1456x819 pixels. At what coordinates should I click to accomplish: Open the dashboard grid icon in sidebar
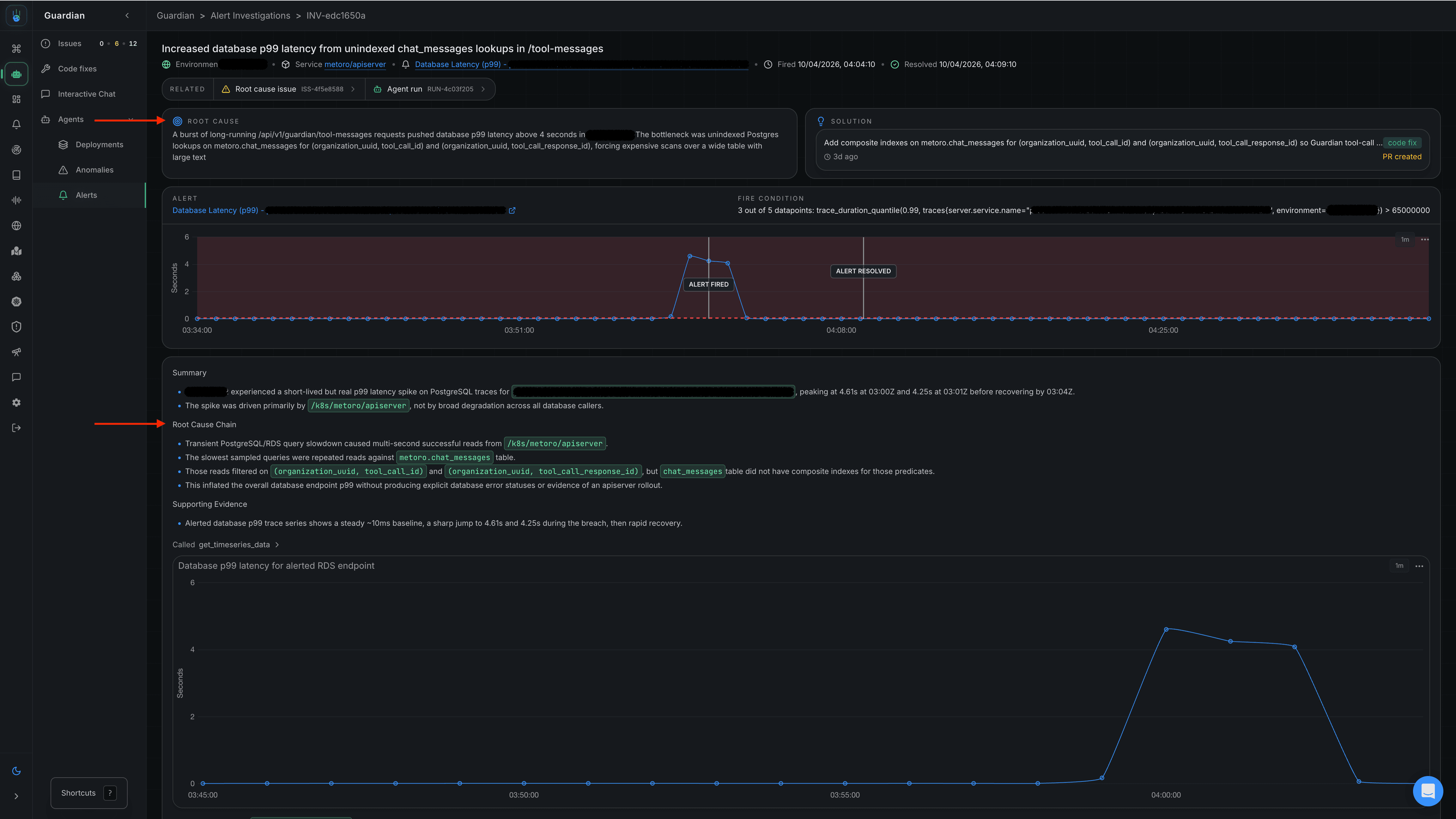coord(16,99)
